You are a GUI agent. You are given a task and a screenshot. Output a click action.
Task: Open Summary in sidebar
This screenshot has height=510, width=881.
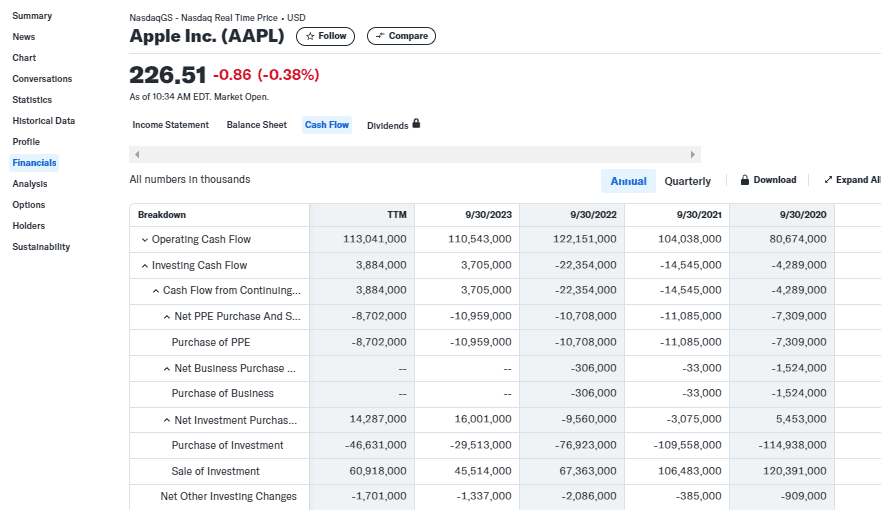(32, 16)
